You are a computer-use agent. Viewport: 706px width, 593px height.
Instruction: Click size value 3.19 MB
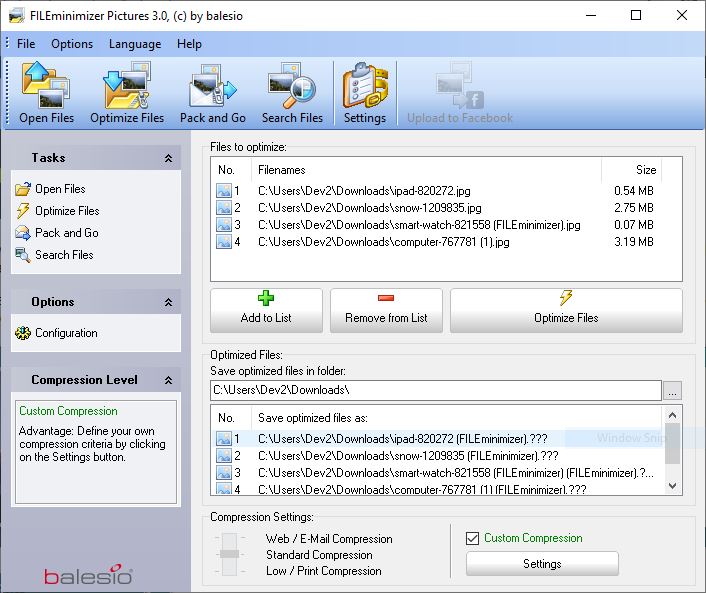(x=634, y=242)
